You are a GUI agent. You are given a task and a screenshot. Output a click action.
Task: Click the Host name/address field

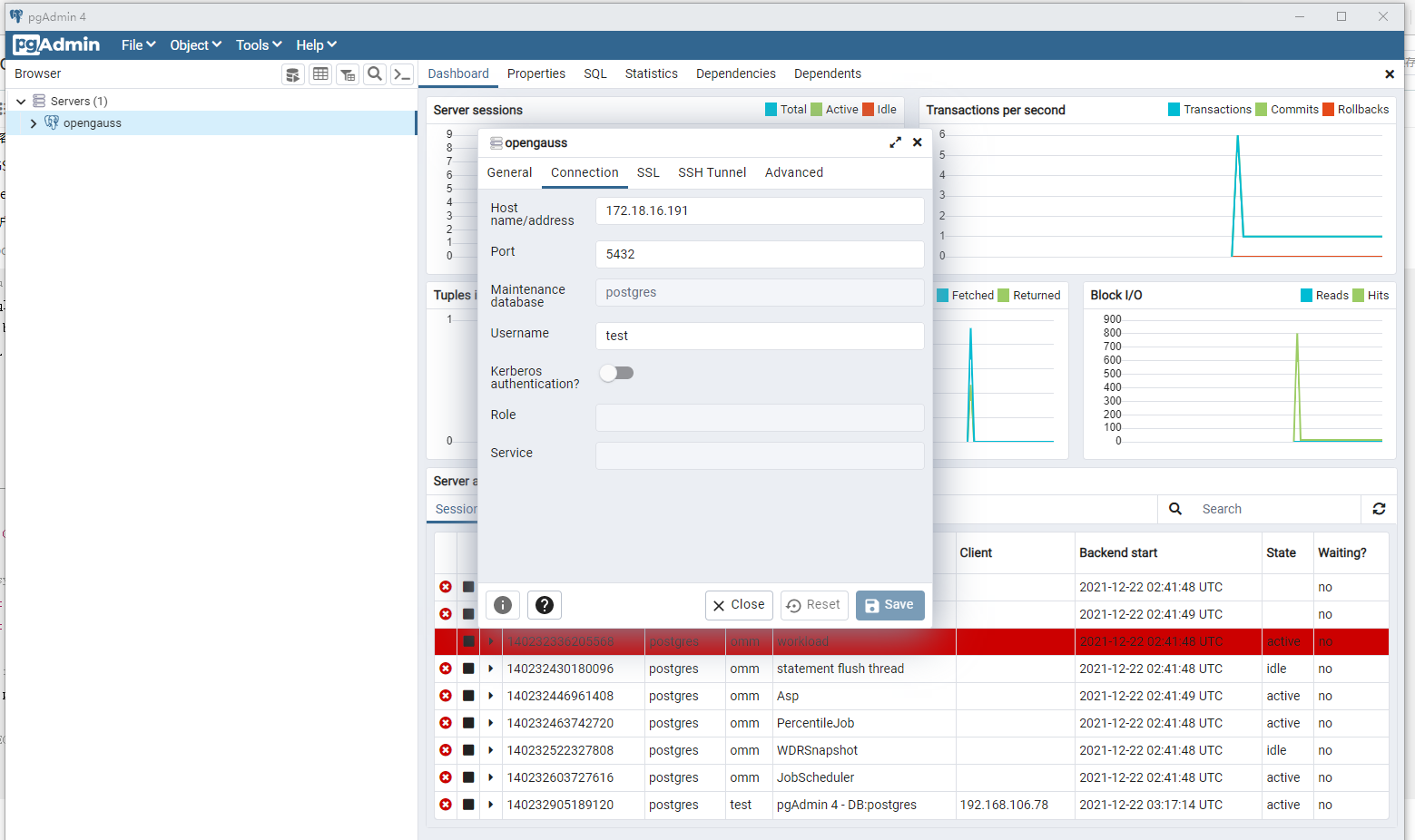pos(760,211)
